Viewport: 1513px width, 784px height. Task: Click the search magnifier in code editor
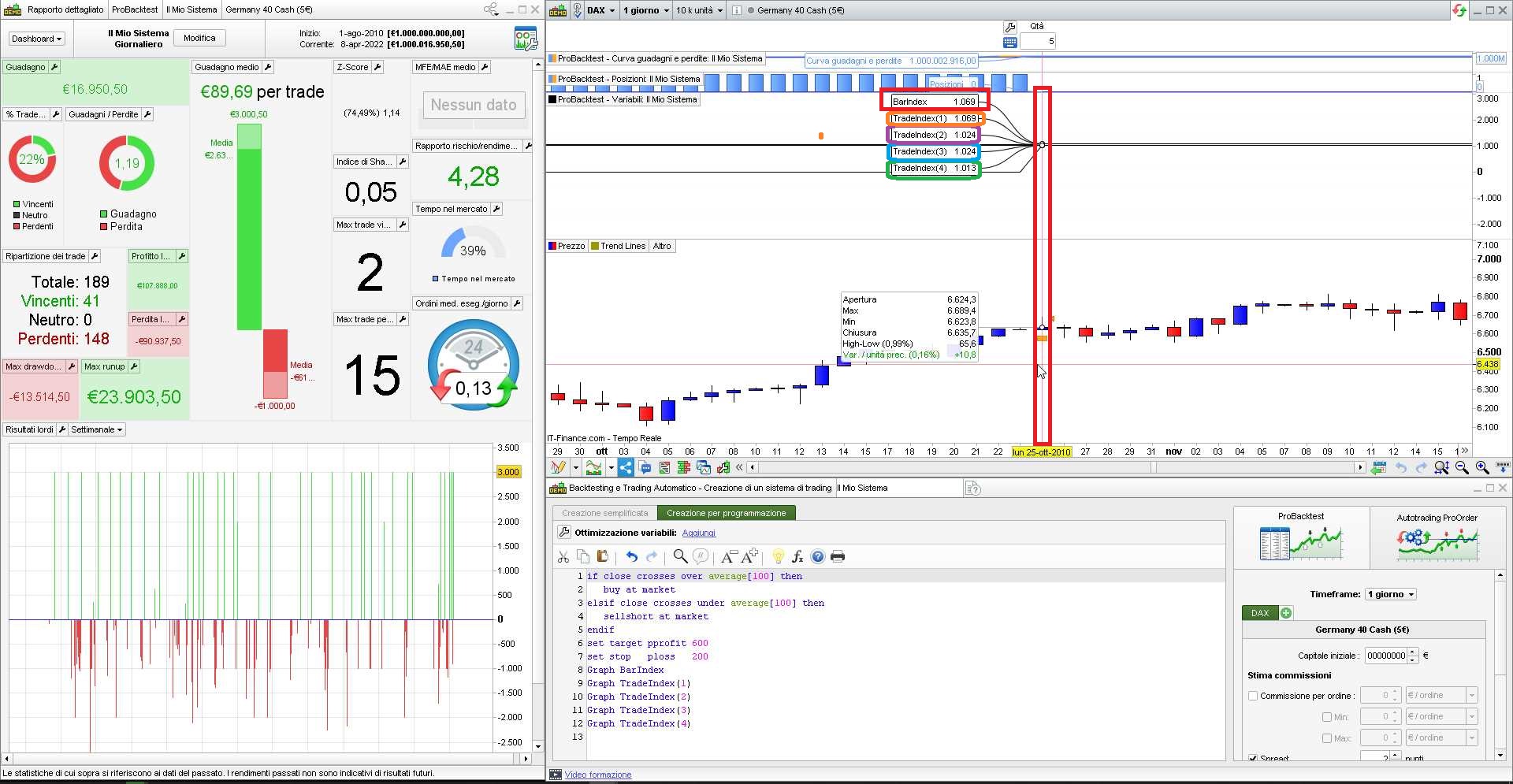680,557
